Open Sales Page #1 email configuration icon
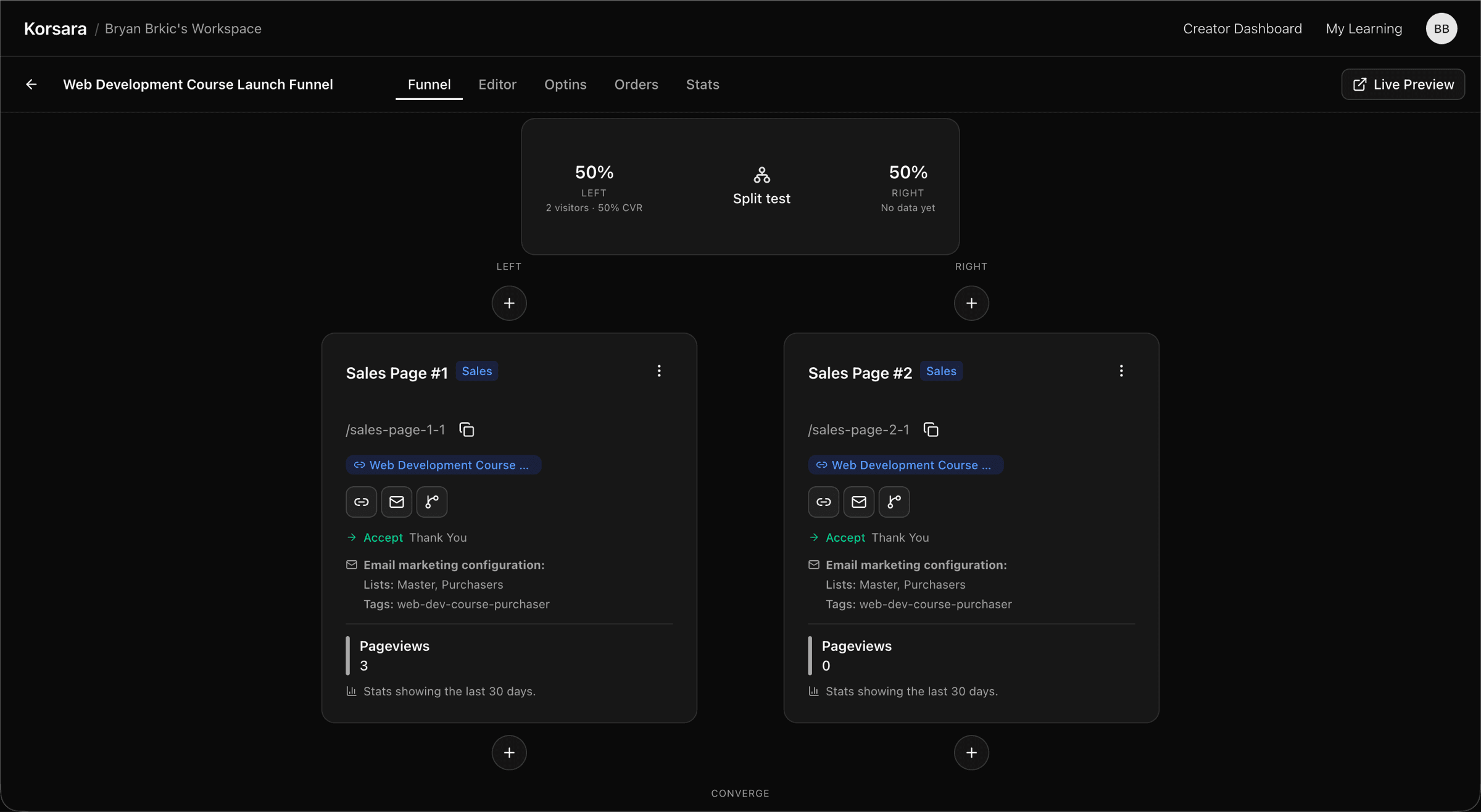Image resolution: width=1481 pixels, height=812 pixels. (x=397, y=502)
